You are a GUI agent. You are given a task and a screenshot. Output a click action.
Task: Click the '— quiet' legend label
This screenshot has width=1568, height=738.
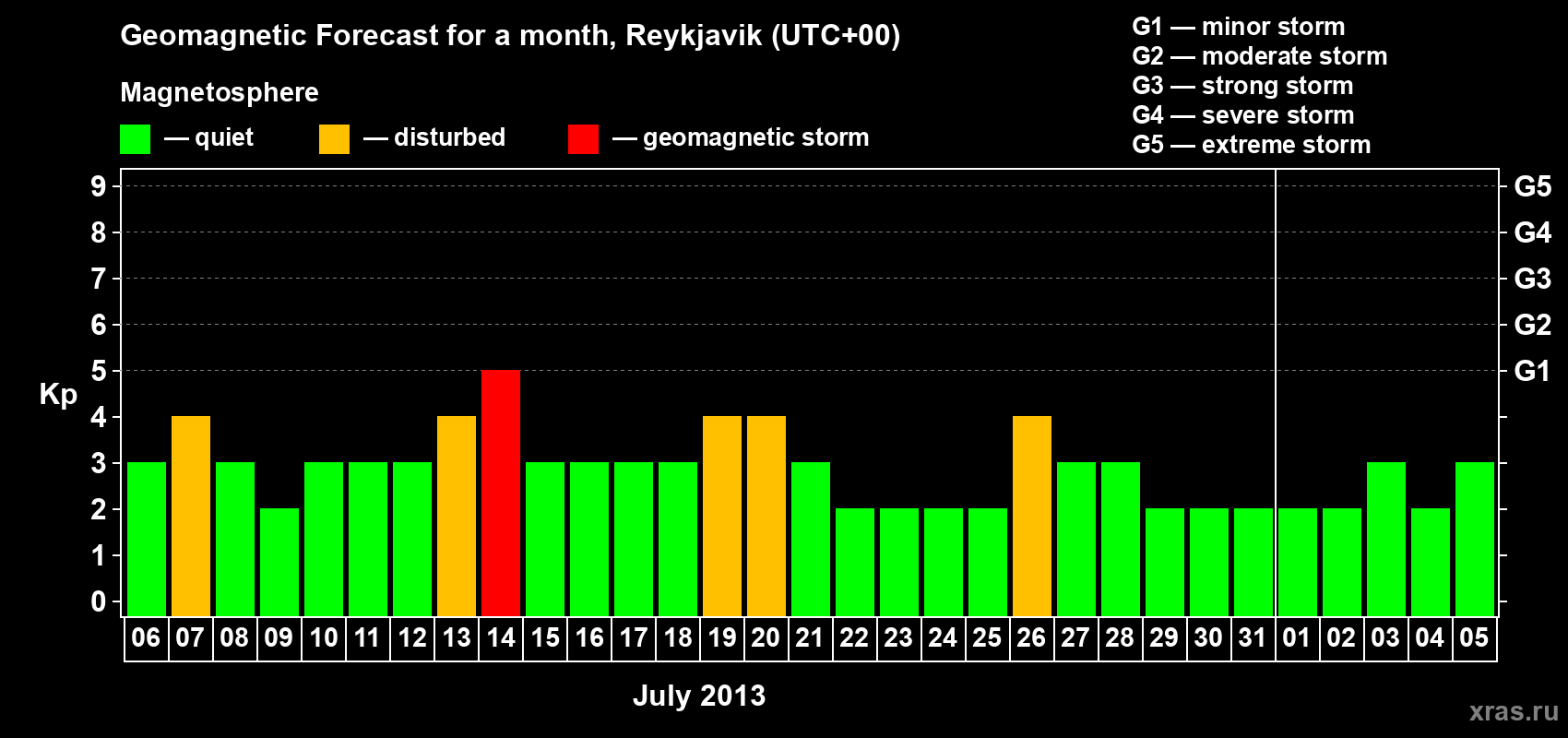(x=208, y=137)
